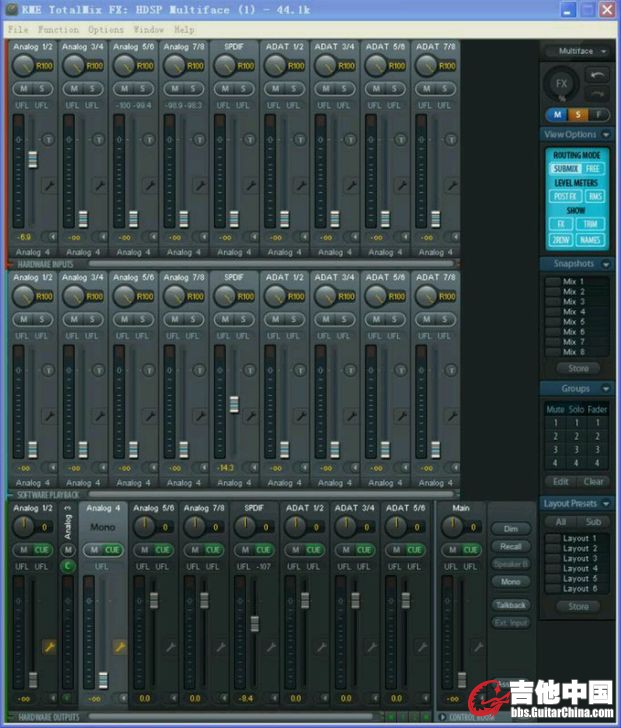Image resolution: width=621 pixels, height=728 pixels.
Task: Click the volume knob of Main output
Action: (x=452, y=526)
